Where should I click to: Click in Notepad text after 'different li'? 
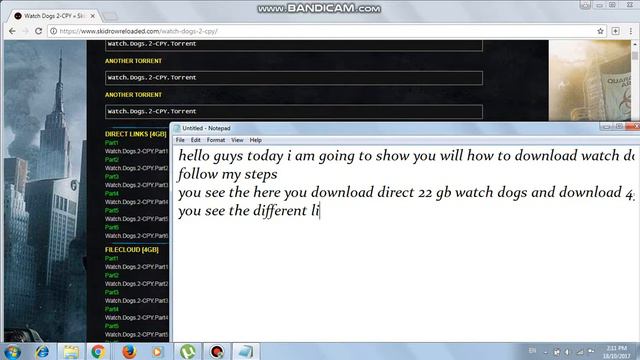tap(320, 211)
